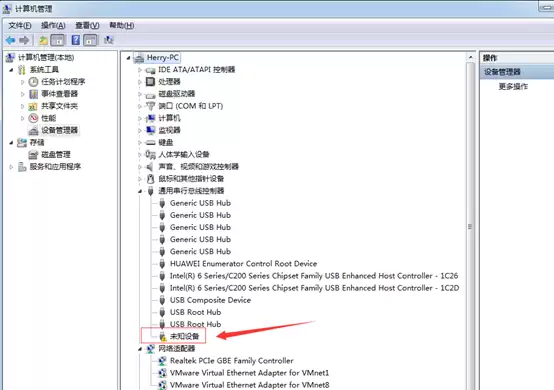554x390 pixels.
Task: Select 设备管理器 in left tree
Action: pos(59,130)
